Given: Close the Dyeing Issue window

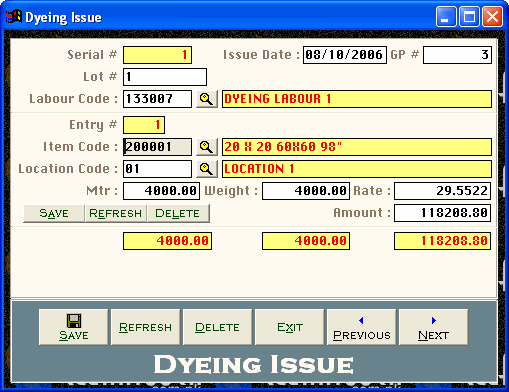Looking at the screenshot, I should [492, 17].
